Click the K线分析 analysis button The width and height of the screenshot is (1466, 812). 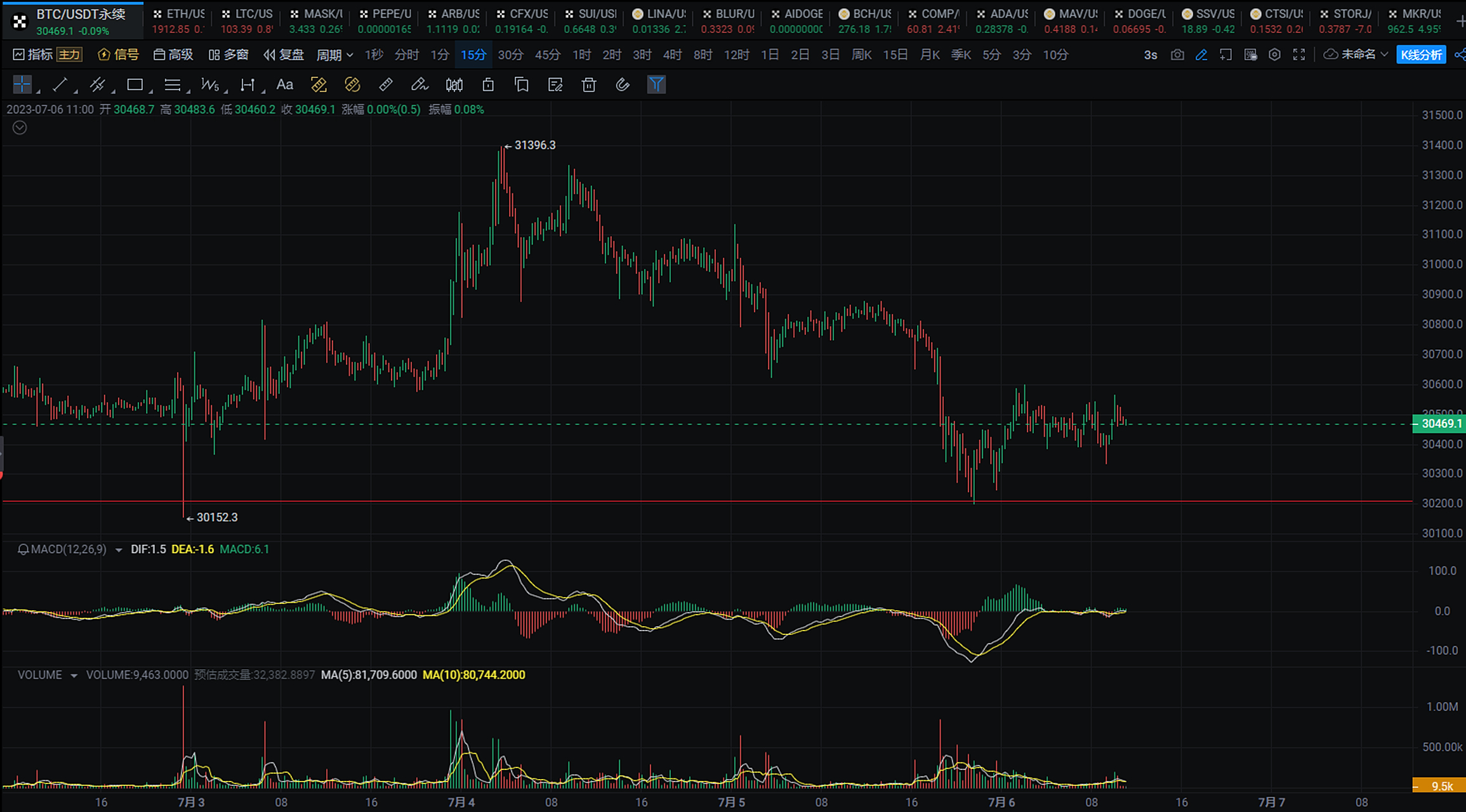point(1421,55)
